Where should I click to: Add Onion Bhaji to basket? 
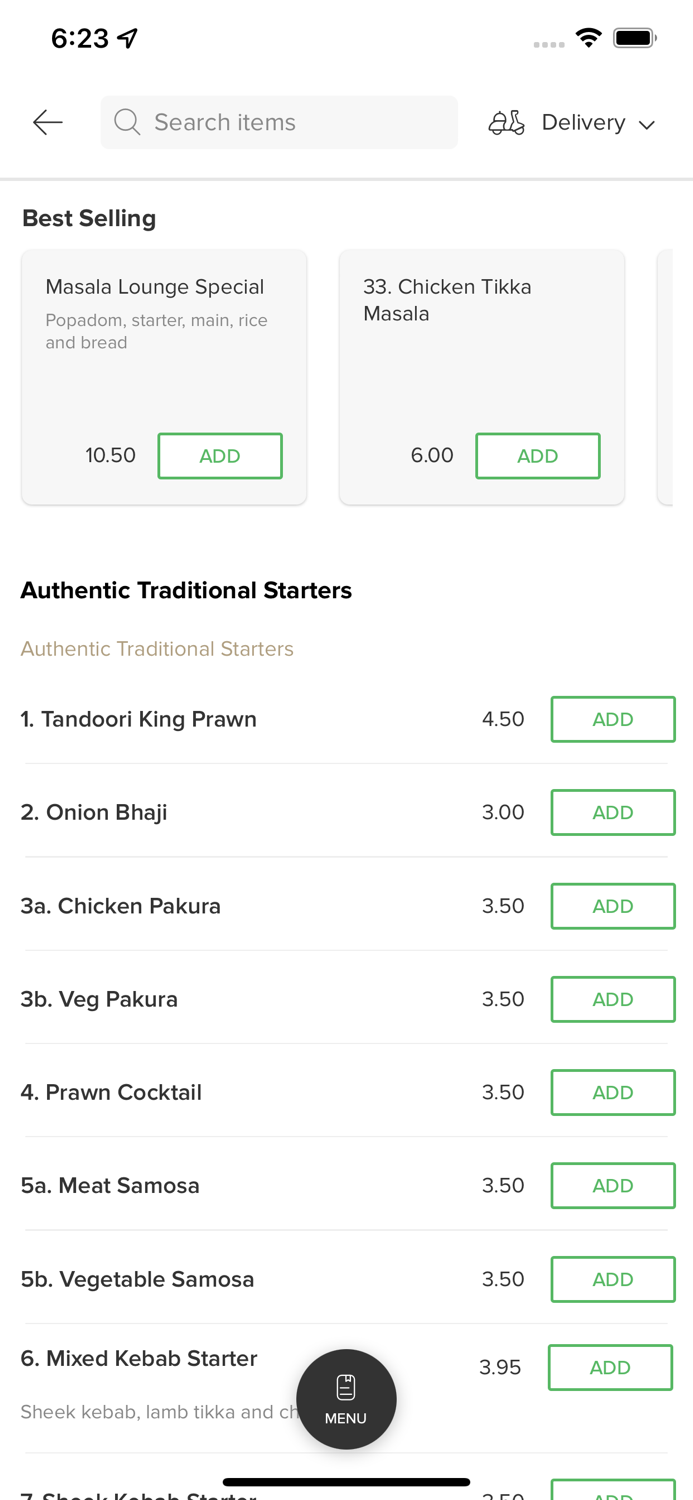point(612,812)
